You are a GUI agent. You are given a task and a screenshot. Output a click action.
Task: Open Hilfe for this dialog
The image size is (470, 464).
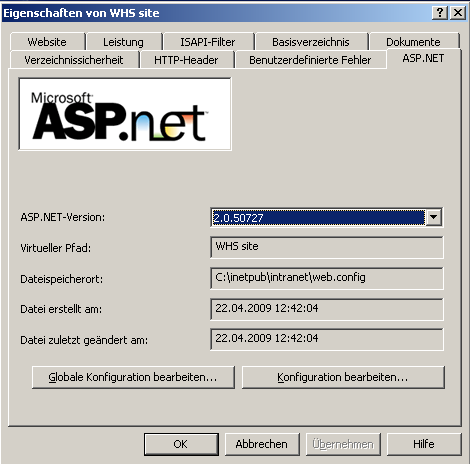(424, 444)
